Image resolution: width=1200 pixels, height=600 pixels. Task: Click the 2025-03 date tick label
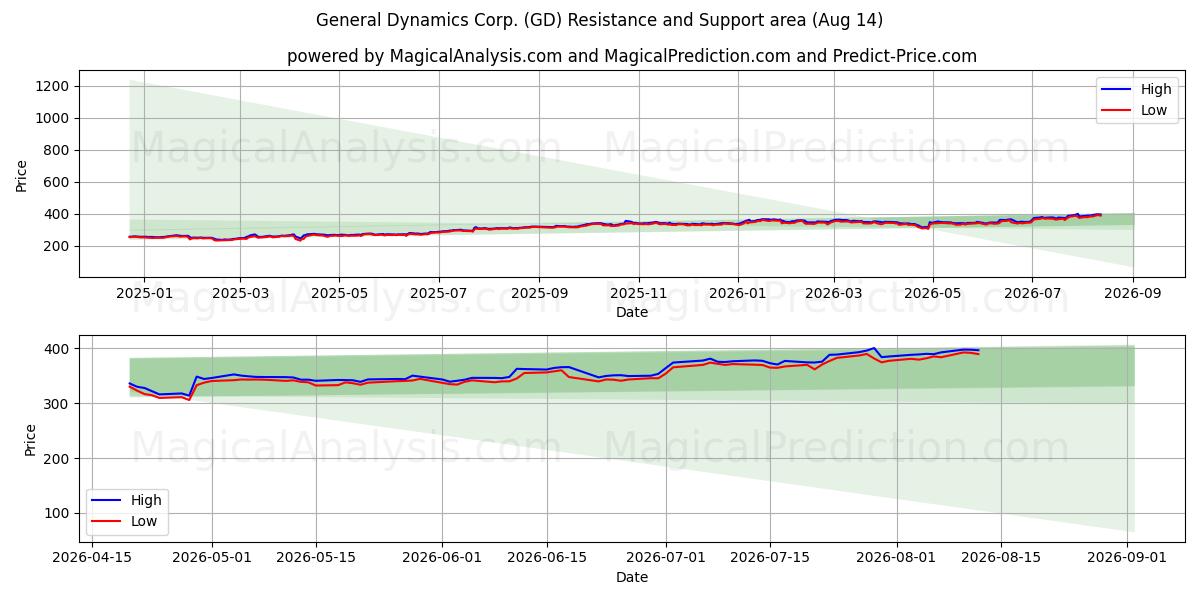pos(240,294)
